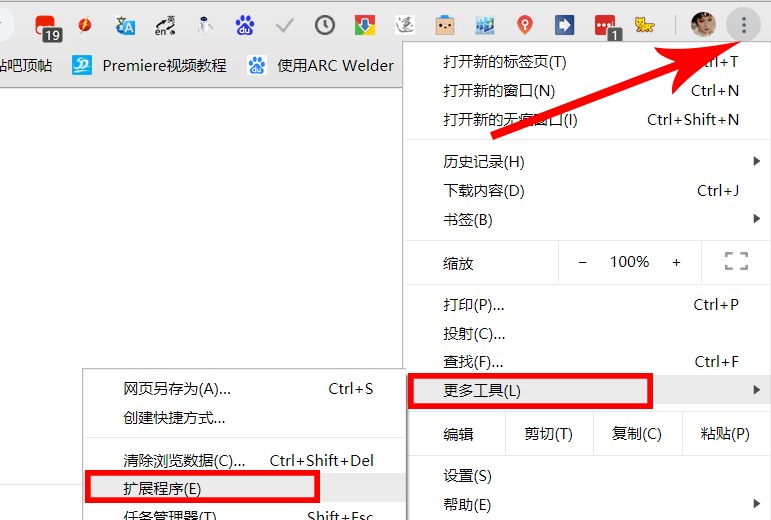Click 复制(C) in the edit row

click(637, 434)
